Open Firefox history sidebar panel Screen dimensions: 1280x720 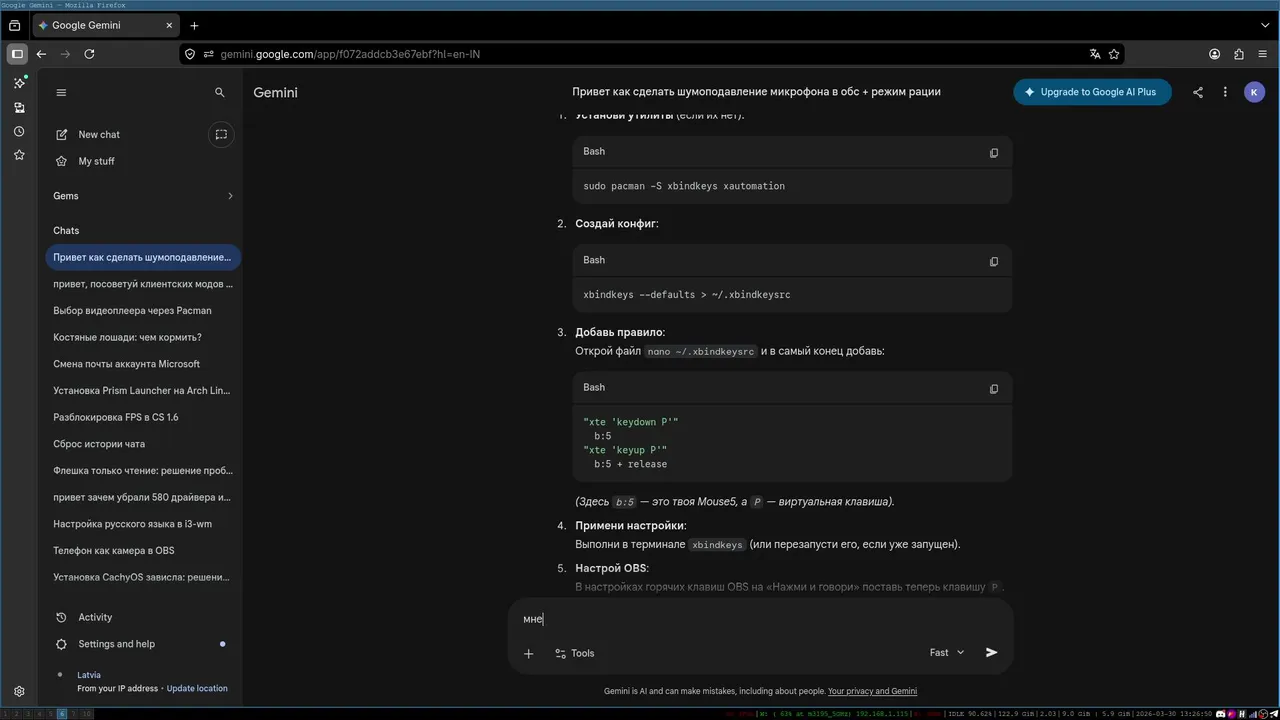pyautogui.click(x=19, y=131)
